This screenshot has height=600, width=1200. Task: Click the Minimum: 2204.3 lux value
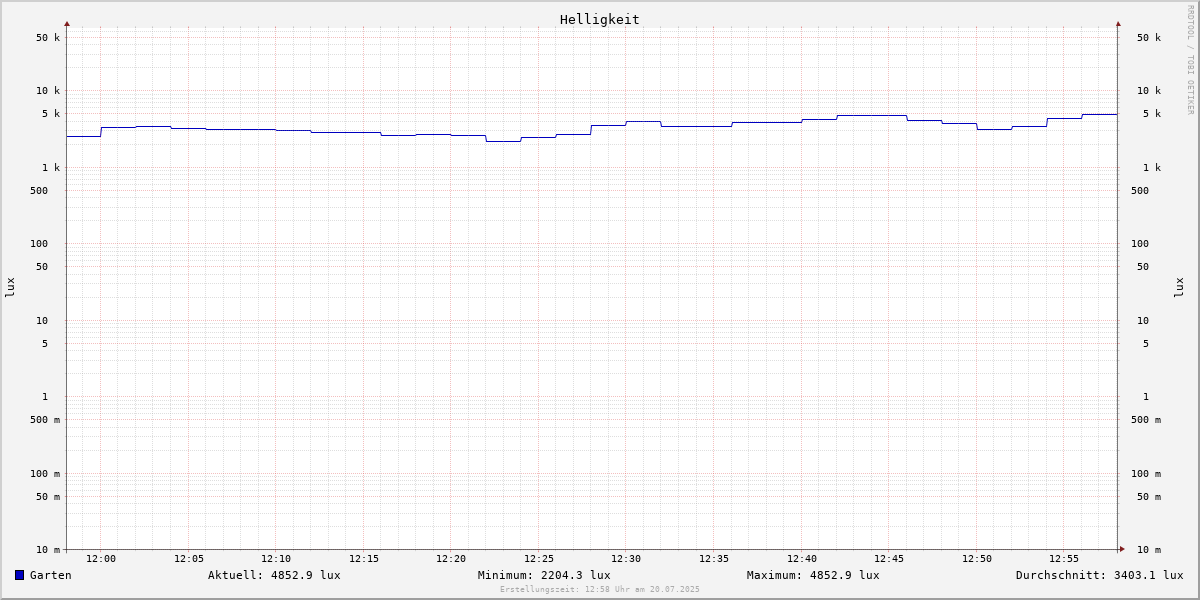(x=544, y=575)
